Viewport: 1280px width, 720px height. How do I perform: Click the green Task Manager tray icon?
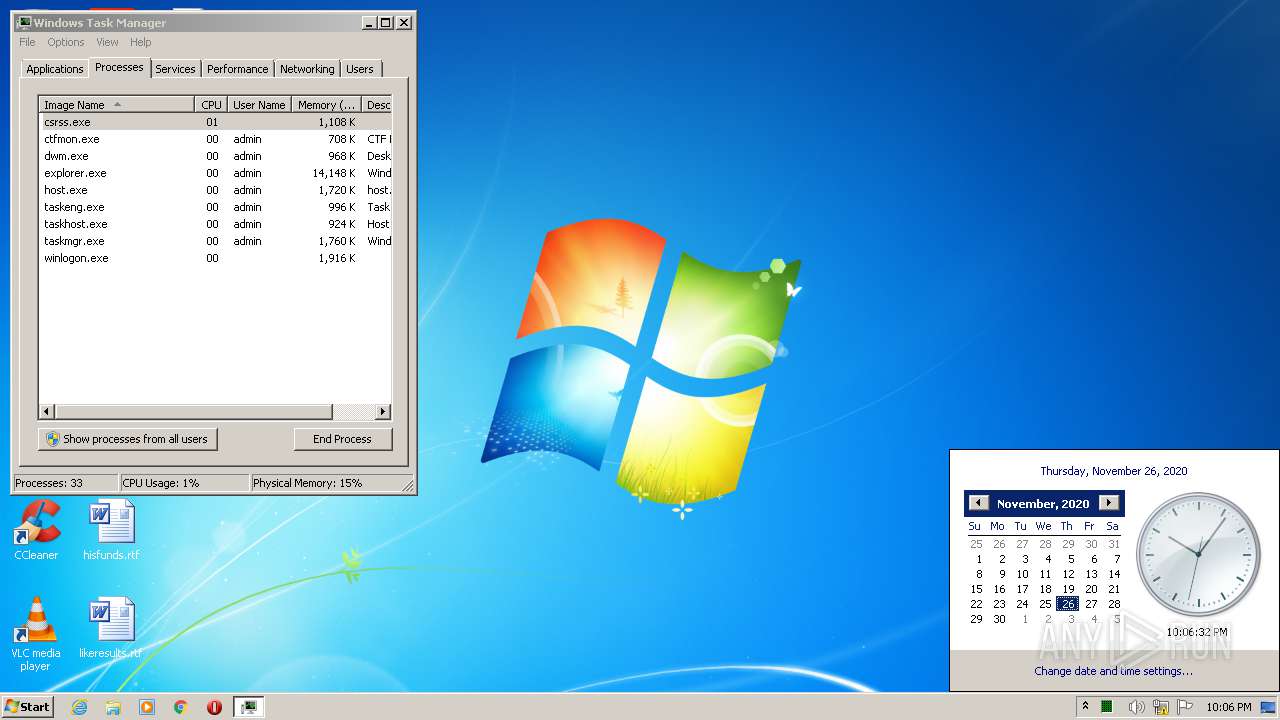tap(1107, 707)
